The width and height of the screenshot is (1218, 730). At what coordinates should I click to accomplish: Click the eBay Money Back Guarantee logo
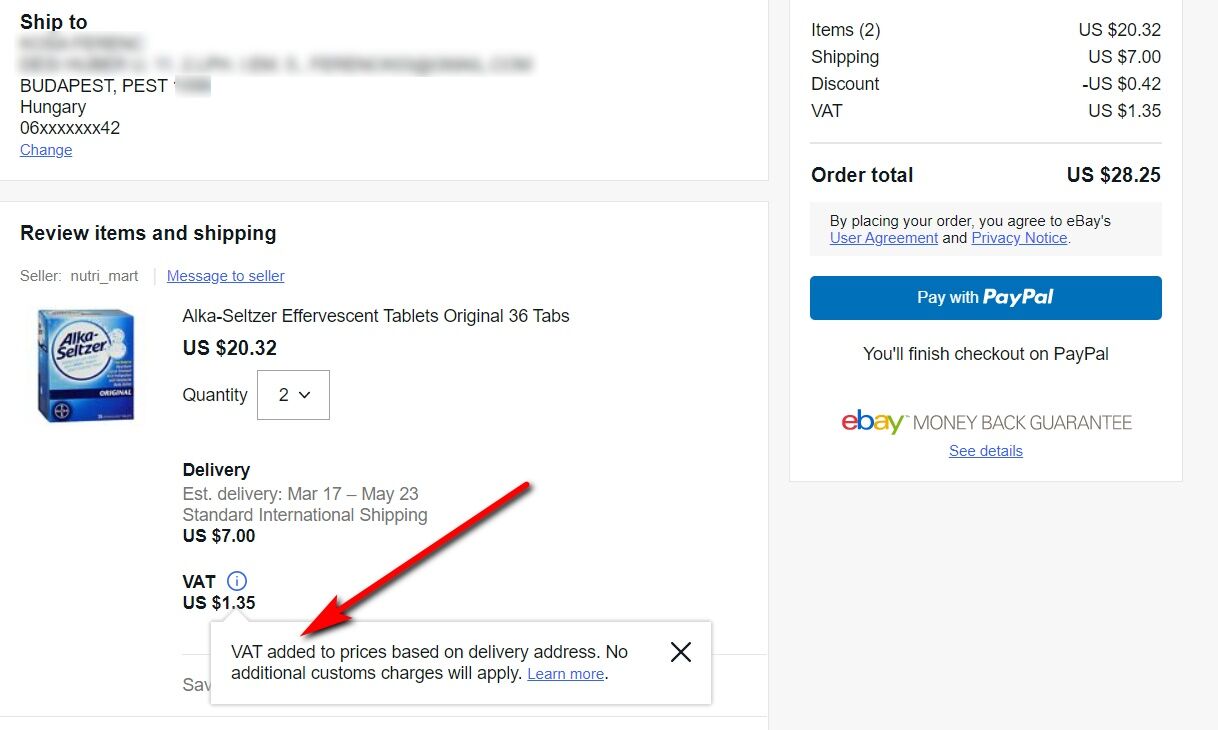point(986,422)
